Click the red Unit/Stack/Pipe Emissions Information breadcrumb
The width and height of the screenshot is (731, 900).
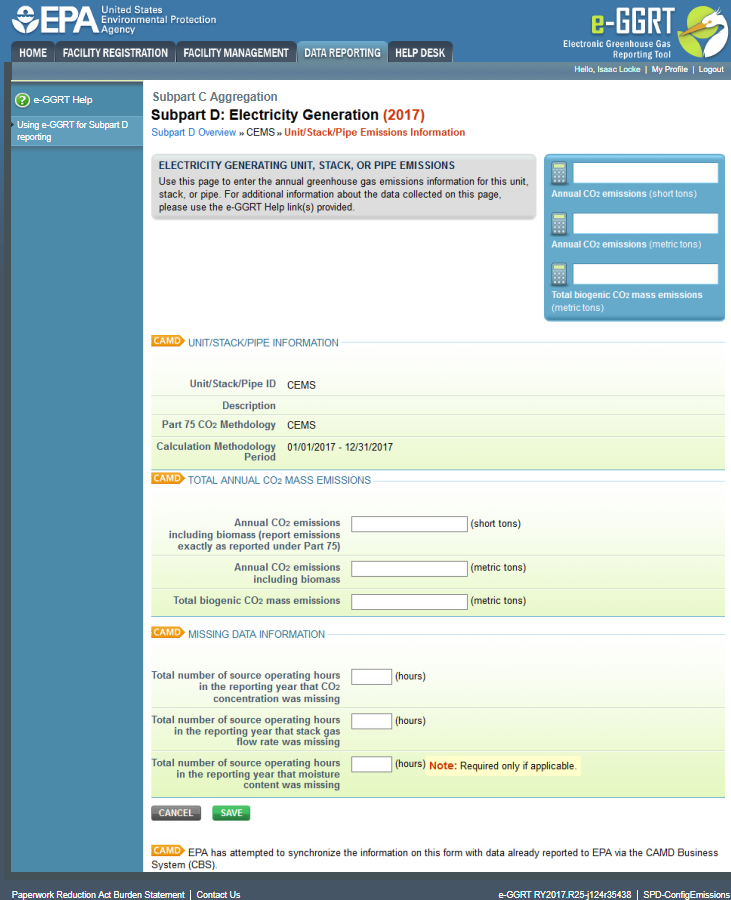pyautogui.click(x=375, y=133)
